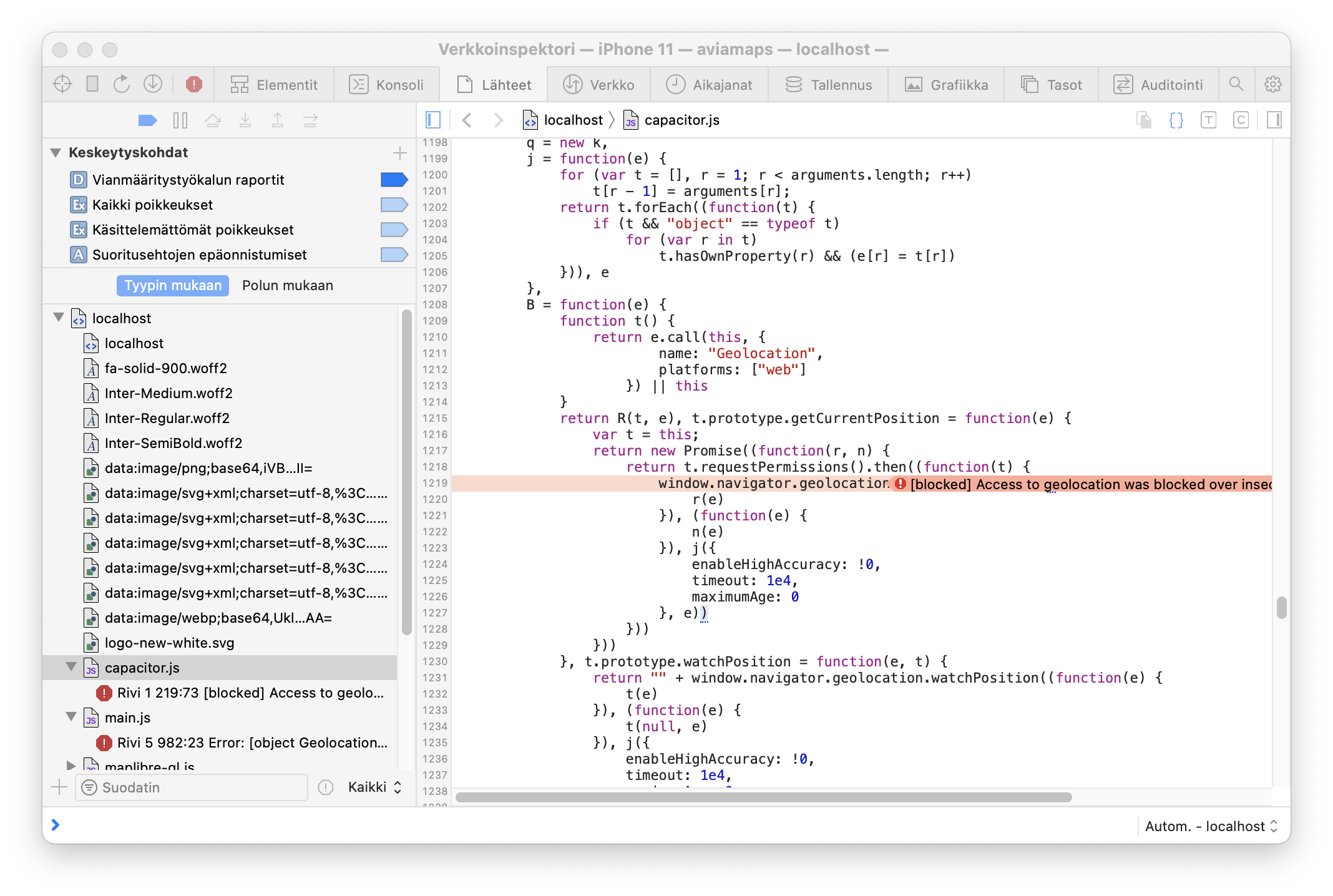Click the blocked geolocation inline error

click(x=1083, y=484)
